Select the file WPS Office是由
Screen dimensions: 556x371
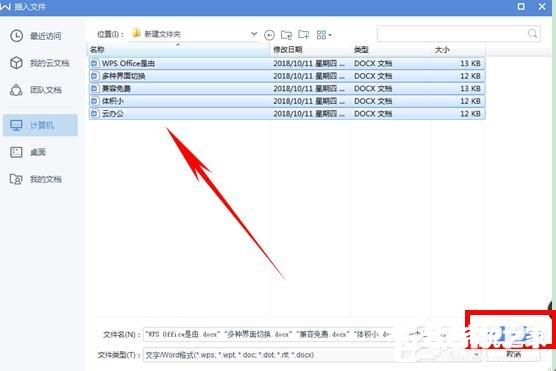pos(287,63)
